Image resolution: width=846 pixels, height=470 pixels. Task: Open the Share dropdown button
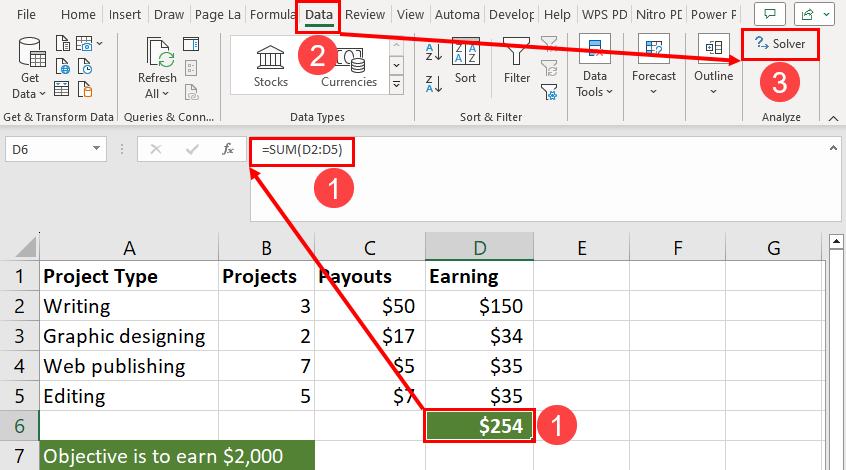pyautogui.click(x=815, y=15)
